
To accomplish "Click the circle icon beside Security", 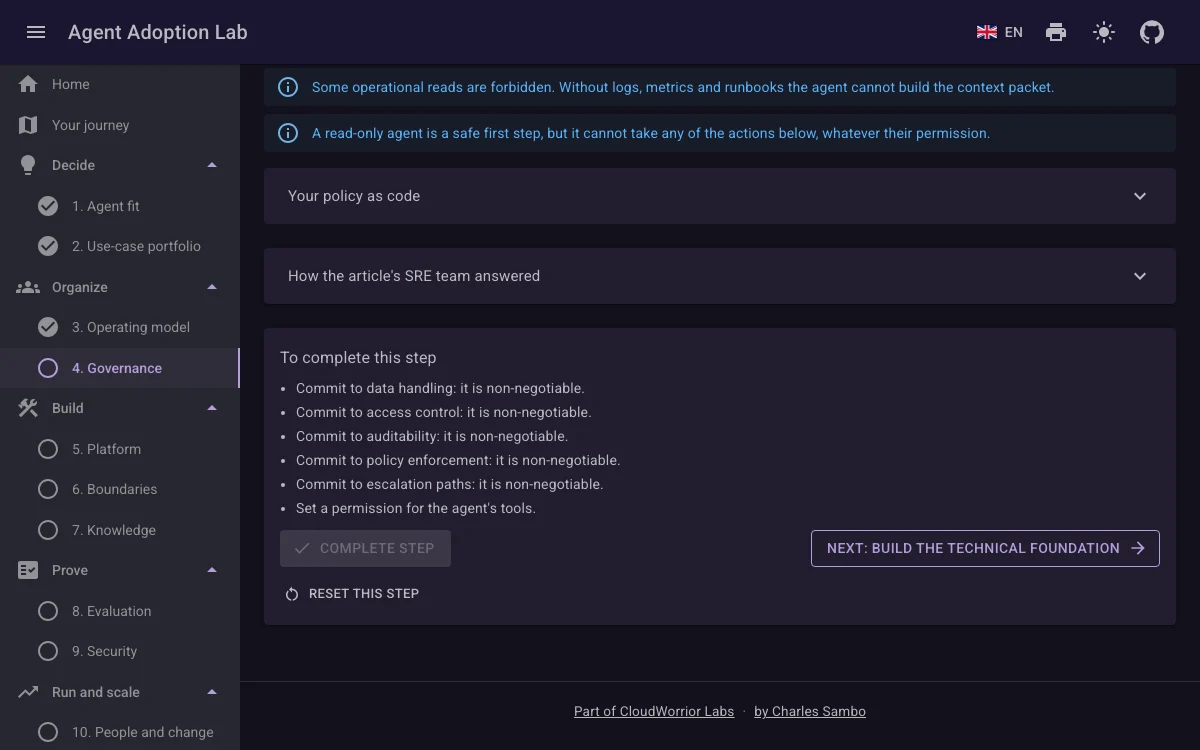I will coord(48,651).
